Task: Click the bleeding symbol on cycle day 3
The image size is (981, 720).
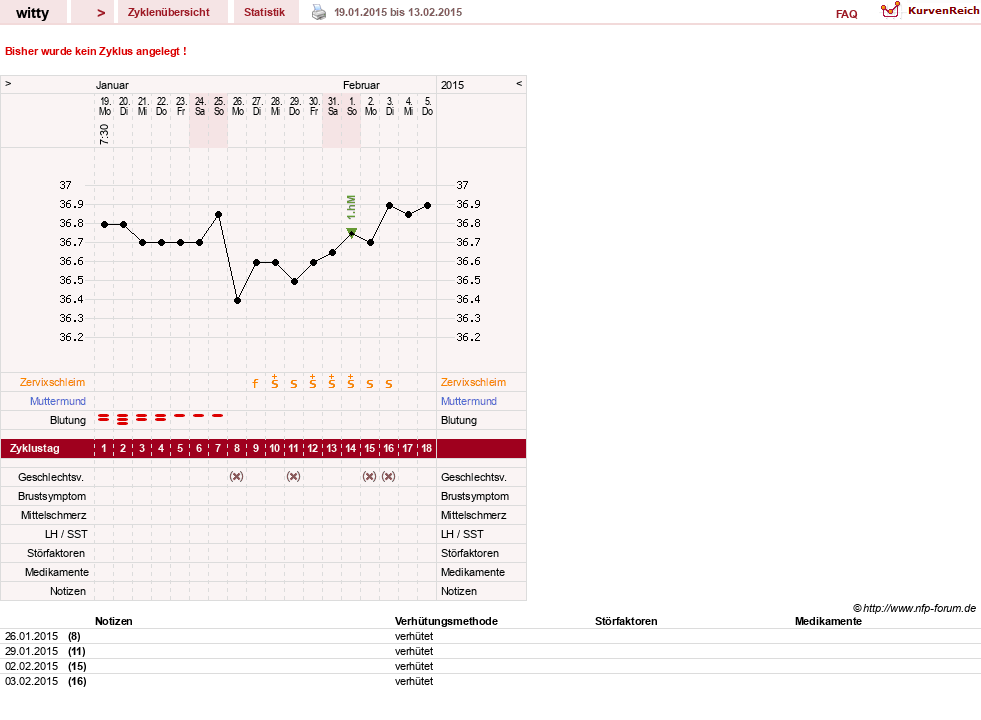Action: point(142,417)
